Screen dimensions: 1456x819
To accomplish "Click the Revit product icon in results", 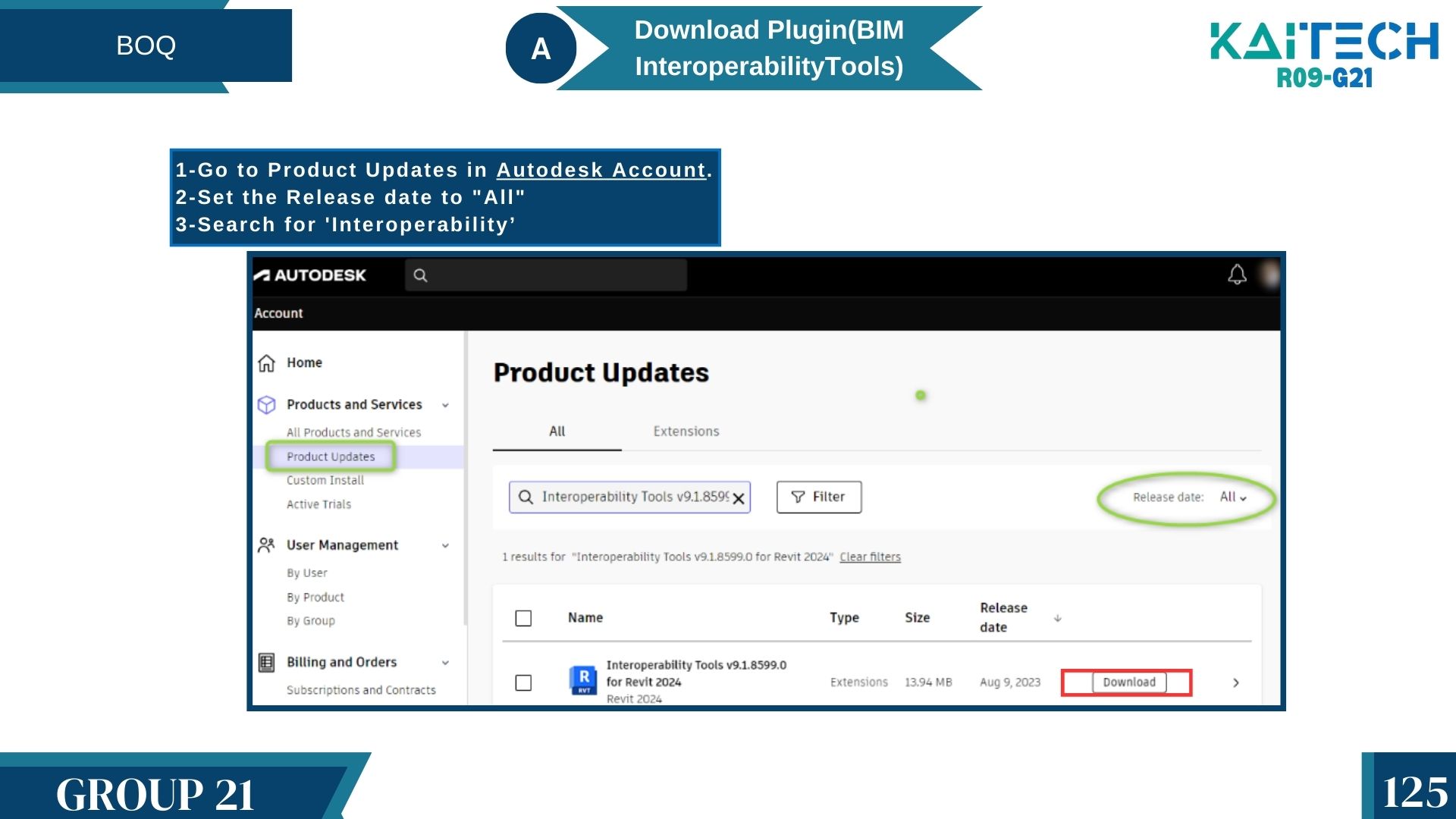I will pyautogui.click(x=583, y=679).
